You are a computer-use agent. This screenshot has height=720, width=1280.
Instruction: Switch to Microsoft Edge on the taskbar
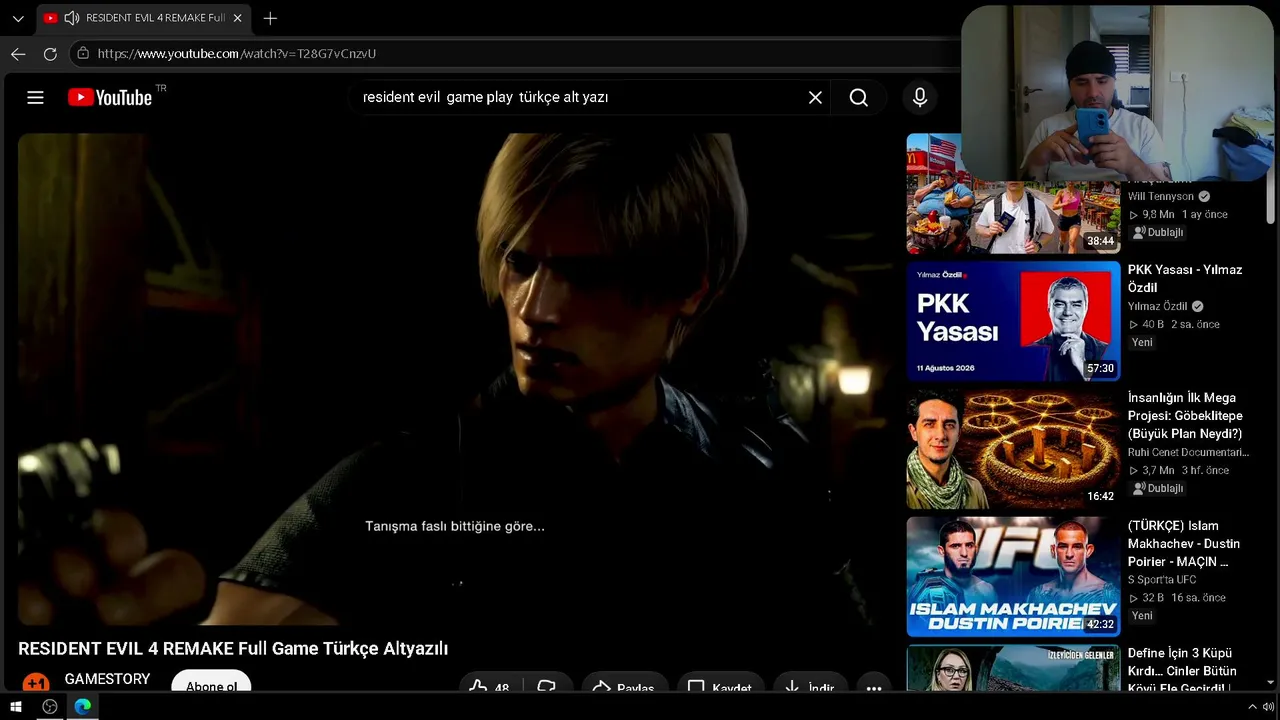[x=83, y=707]
